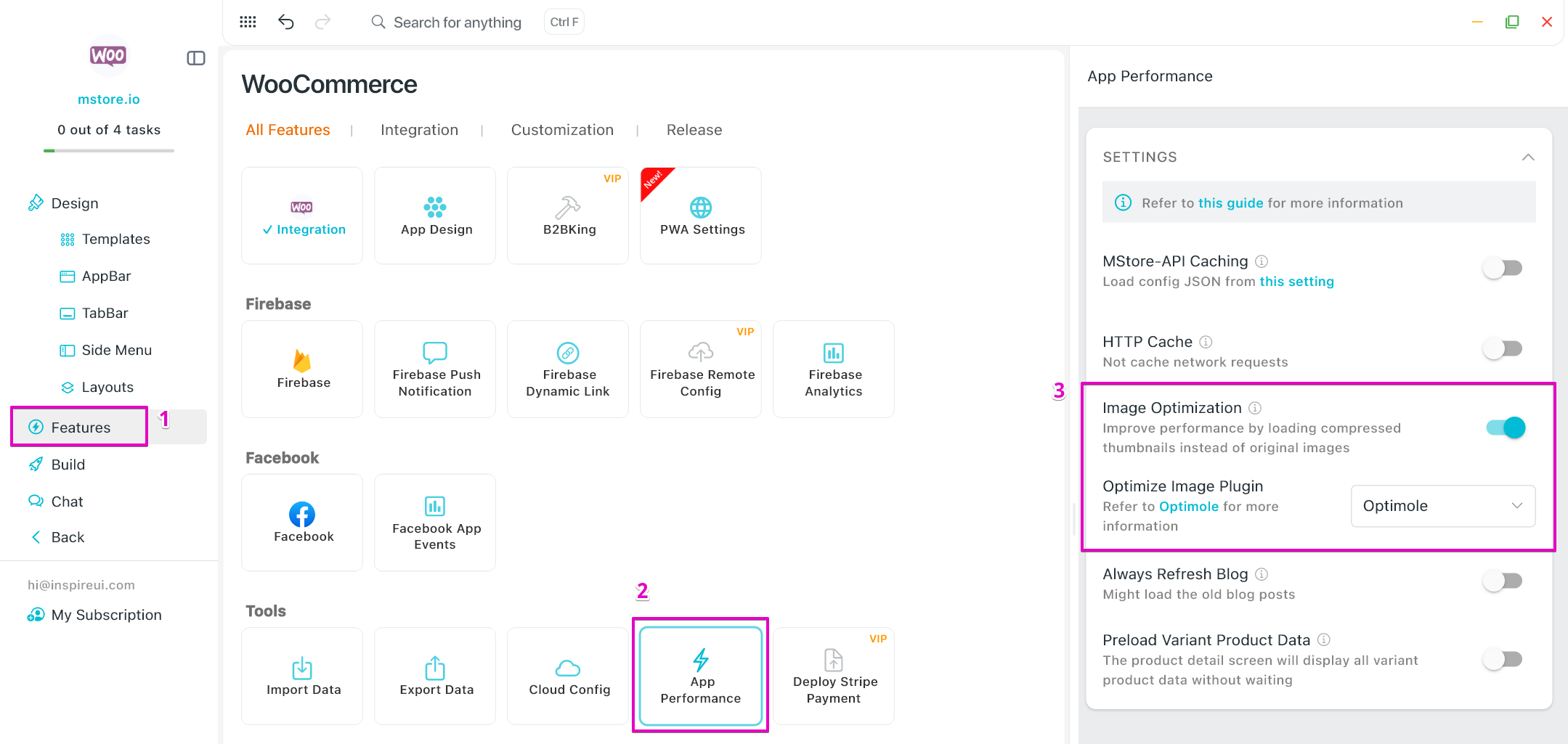Click info icon beside Image Optimization
This screenshot has height=744, width=1568.
click(x=1255, y=408)
